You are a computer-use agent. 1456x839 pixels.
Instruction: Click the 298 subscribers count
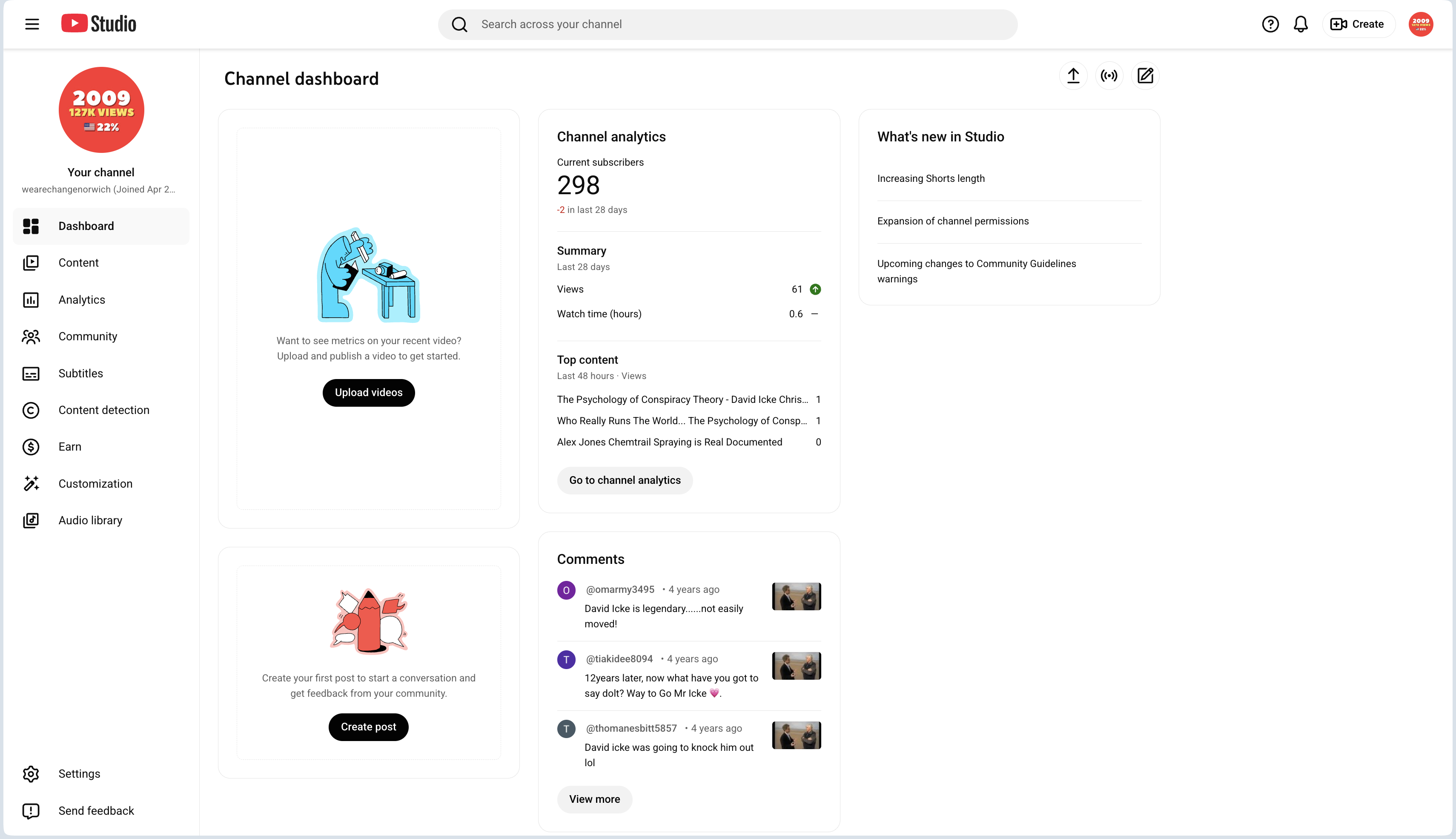578,186
